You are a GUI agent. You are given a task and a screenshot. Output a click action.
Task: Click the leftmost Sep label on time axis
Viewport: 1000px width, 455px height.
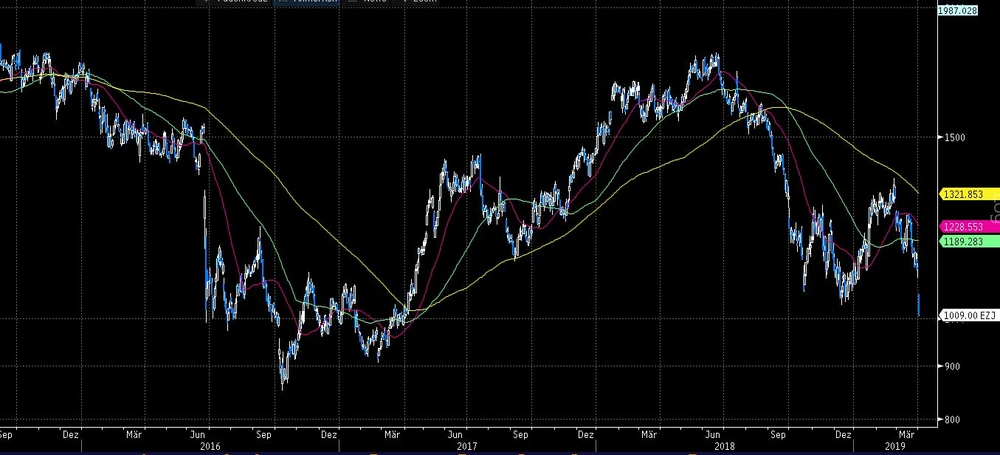7,435
